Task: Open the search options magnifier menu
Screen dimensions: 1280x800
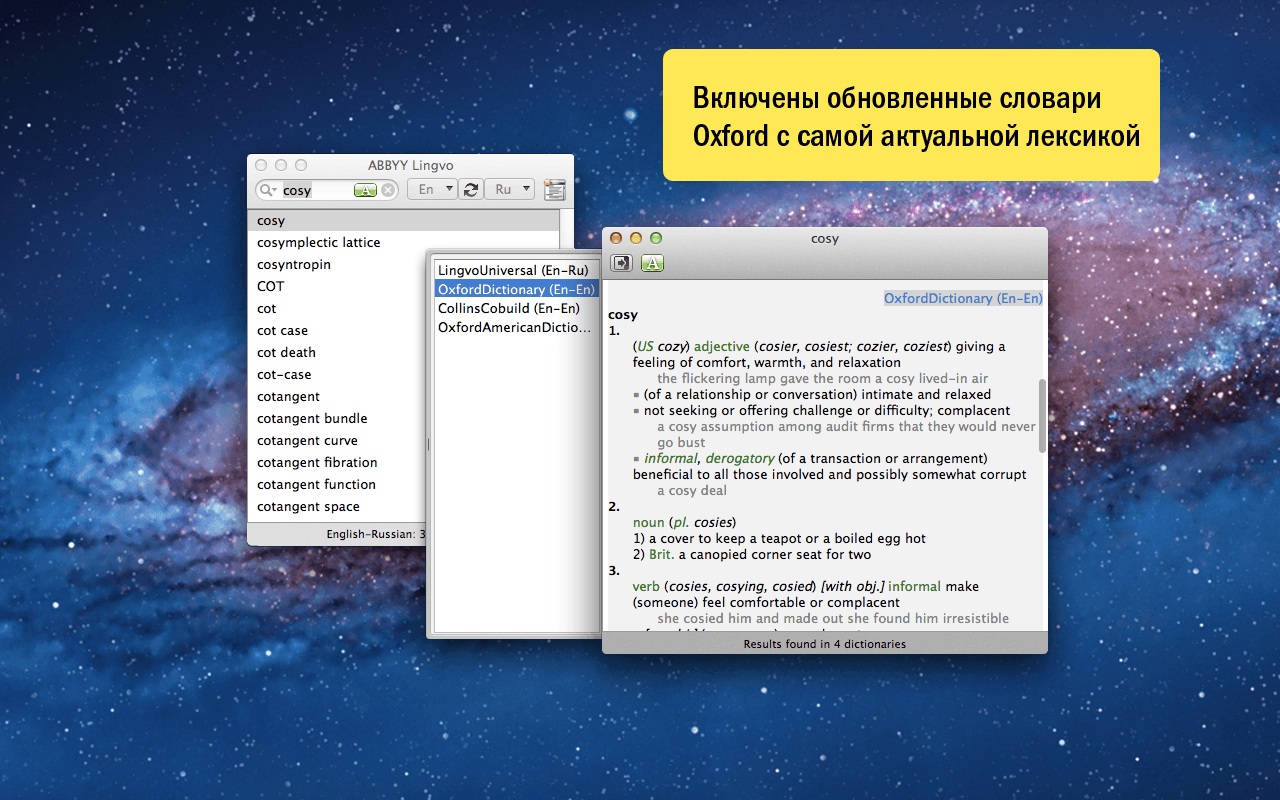Action: pos(267,190)
